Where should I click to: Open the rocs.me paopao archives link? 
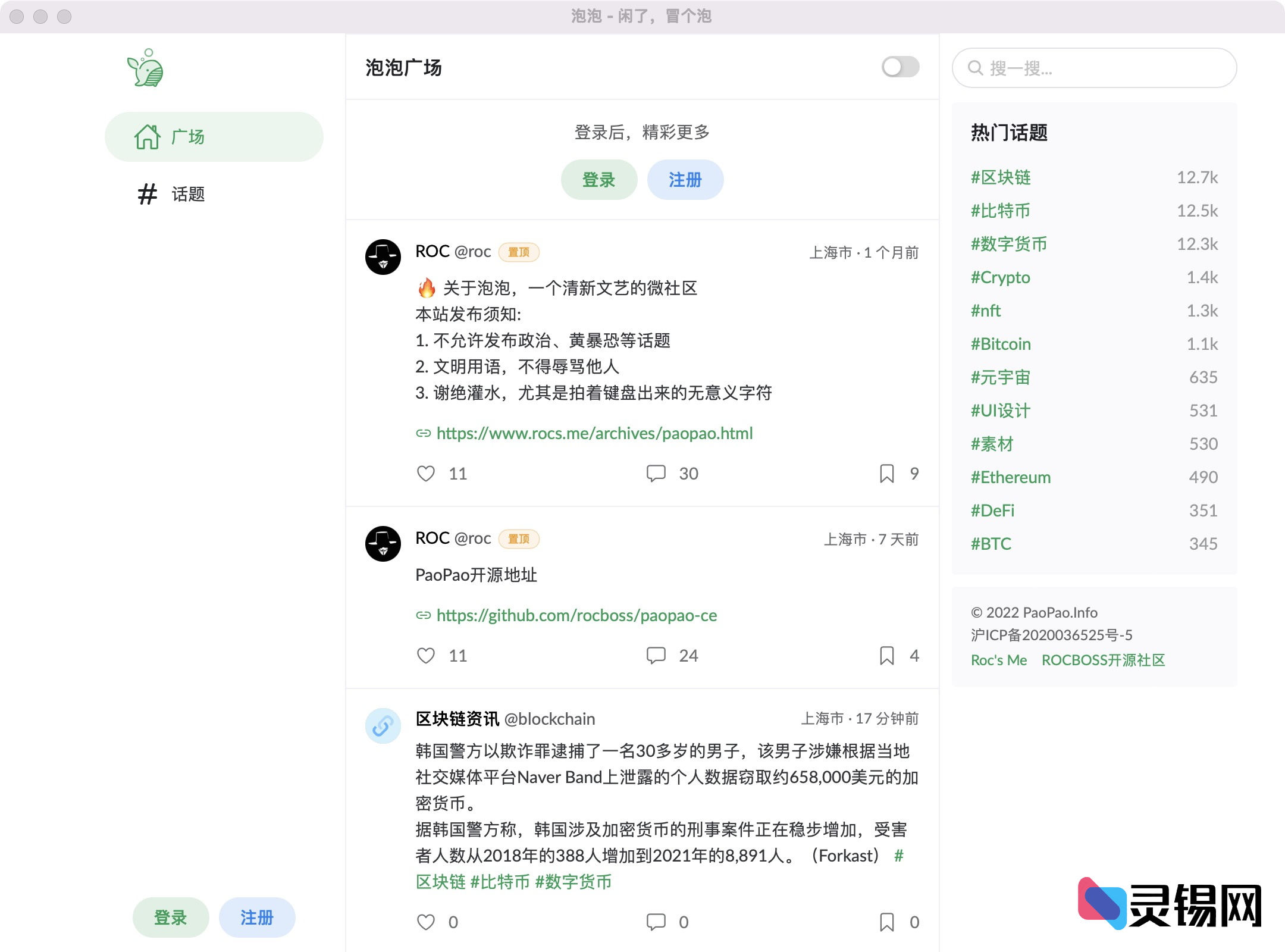click(x=594, y=433)
